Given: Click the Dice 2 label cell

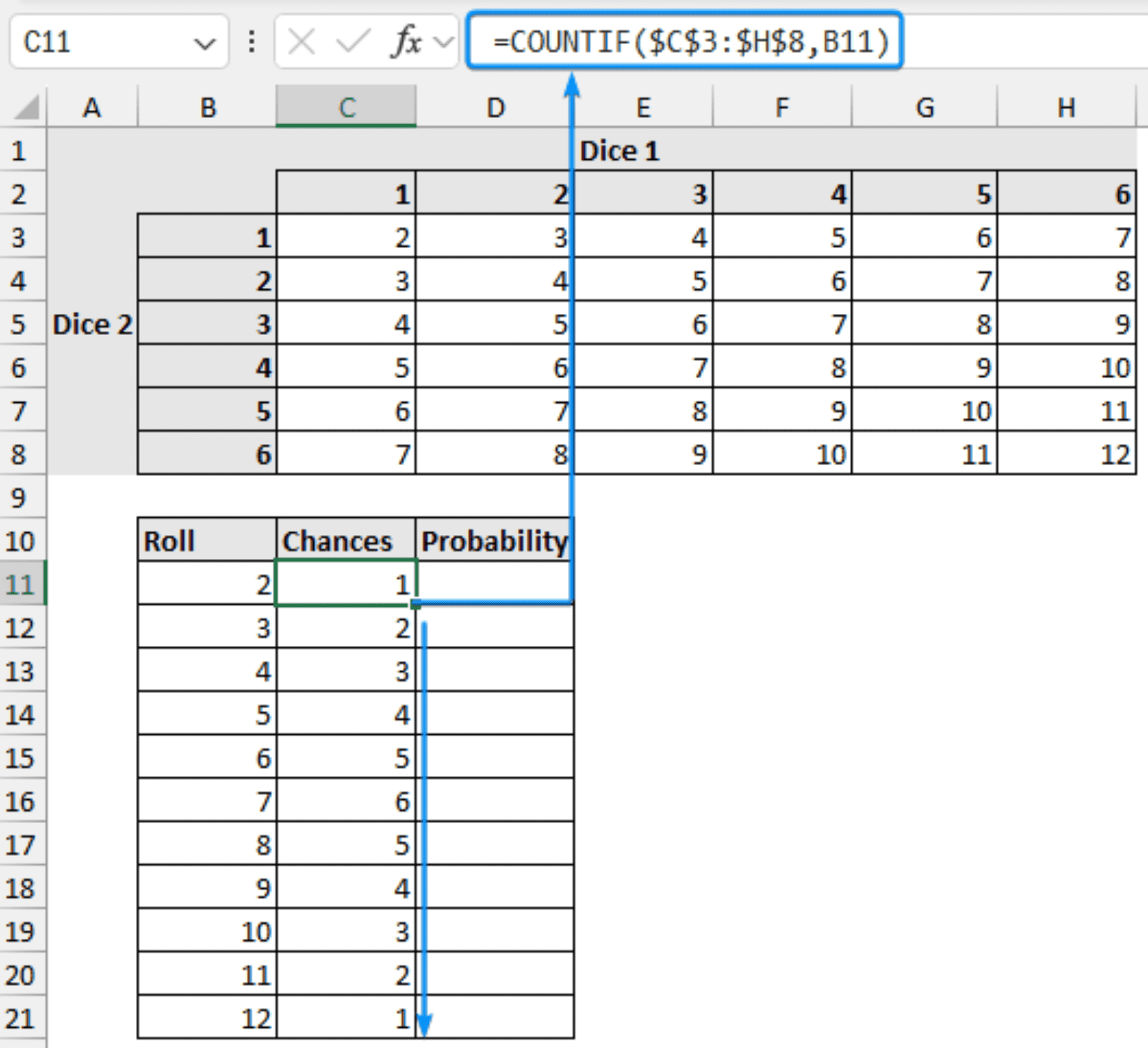Looking at the screenshot, I should pos(92,324).
